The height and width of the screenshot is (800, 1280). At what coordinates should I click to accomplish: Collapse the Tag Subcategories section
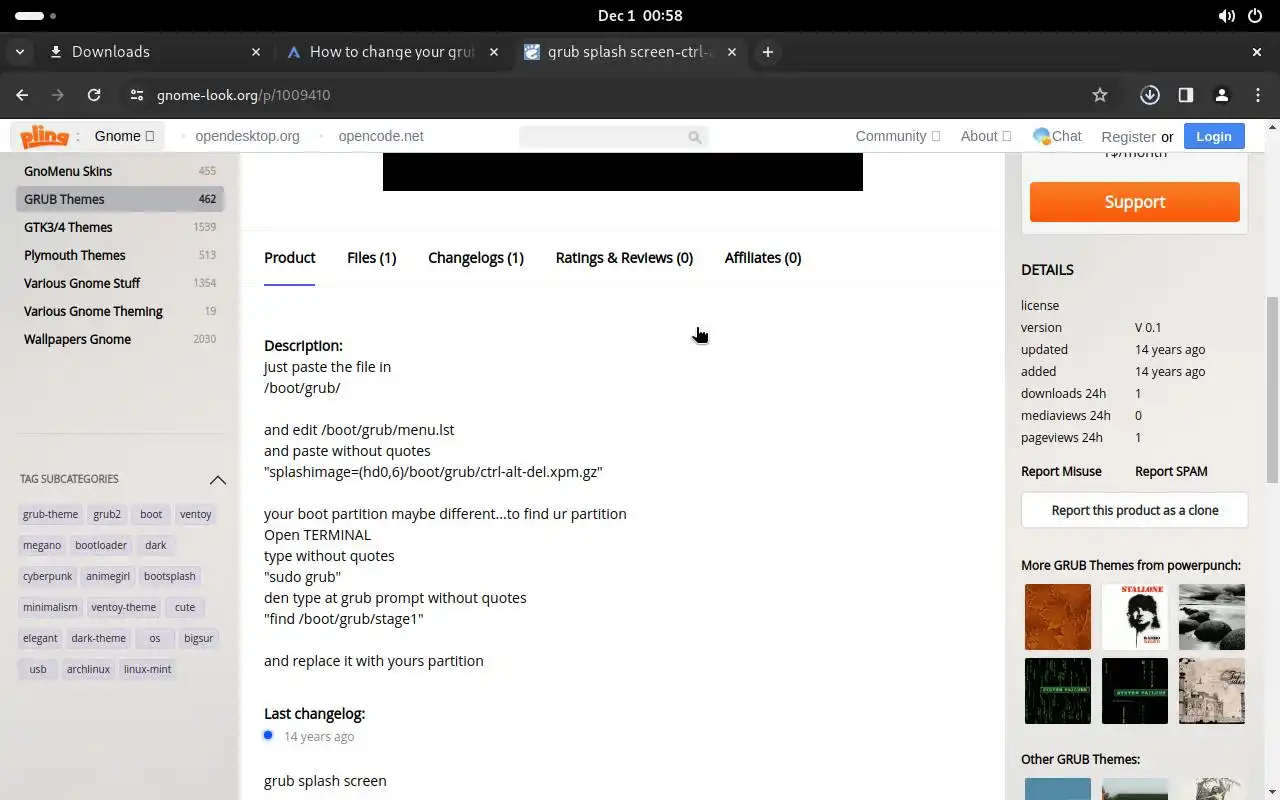(217, 479)
